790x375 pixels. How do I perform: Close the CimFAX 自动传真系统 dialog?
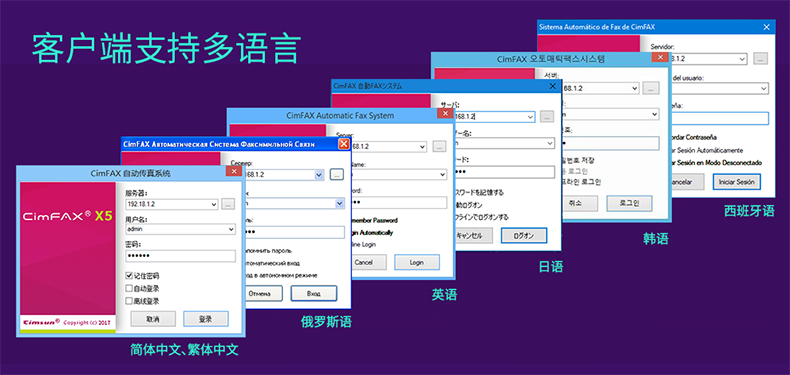pos(233,172)
